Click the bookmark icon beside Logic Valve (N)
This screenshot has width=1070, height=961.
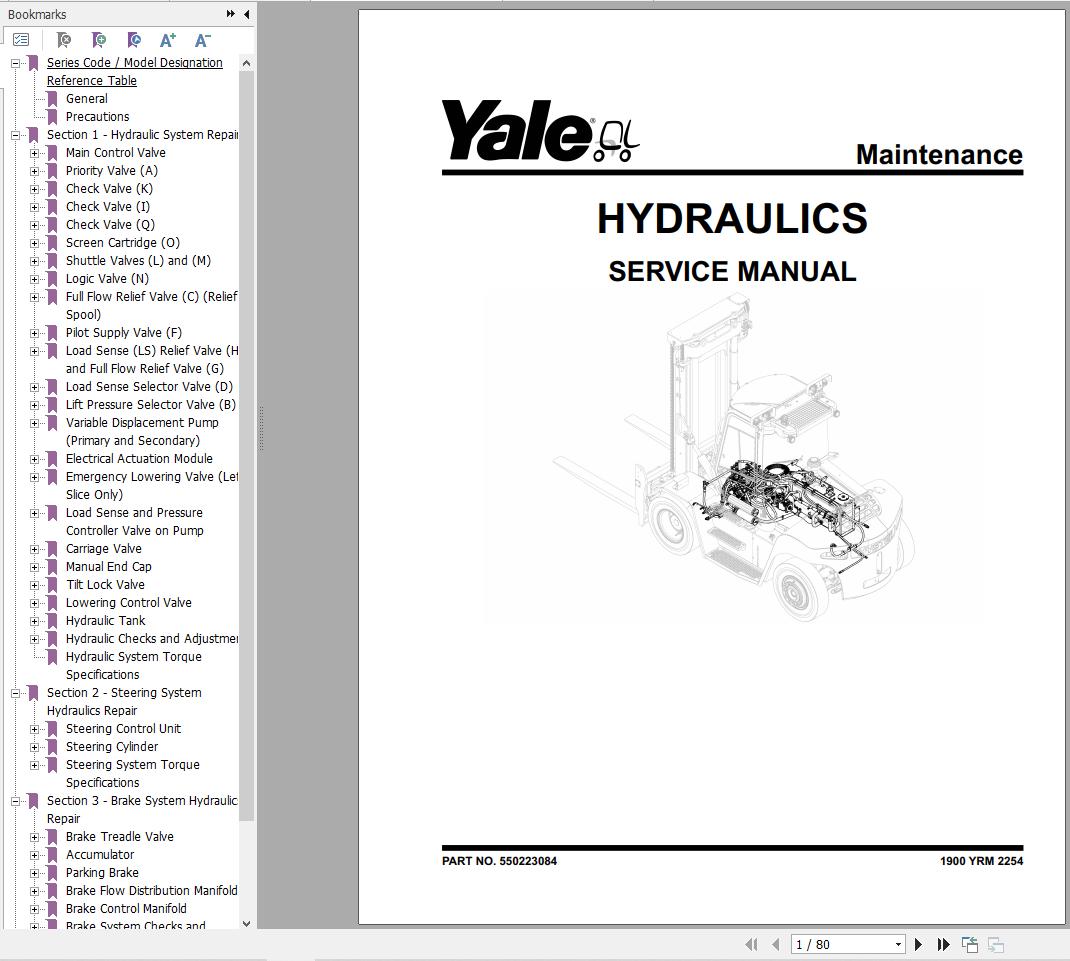click(x=52, y=279)
